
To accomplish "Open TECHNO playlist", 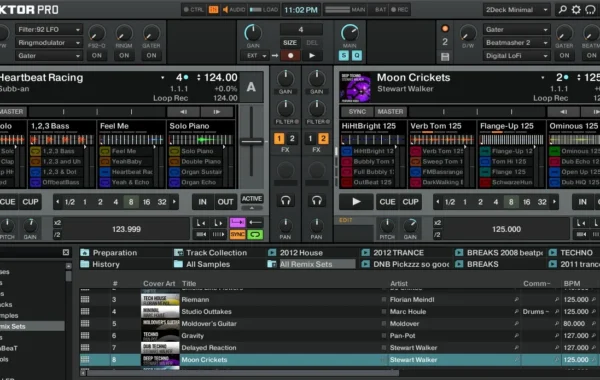I will pyautogui.click(x=571, y=253).
